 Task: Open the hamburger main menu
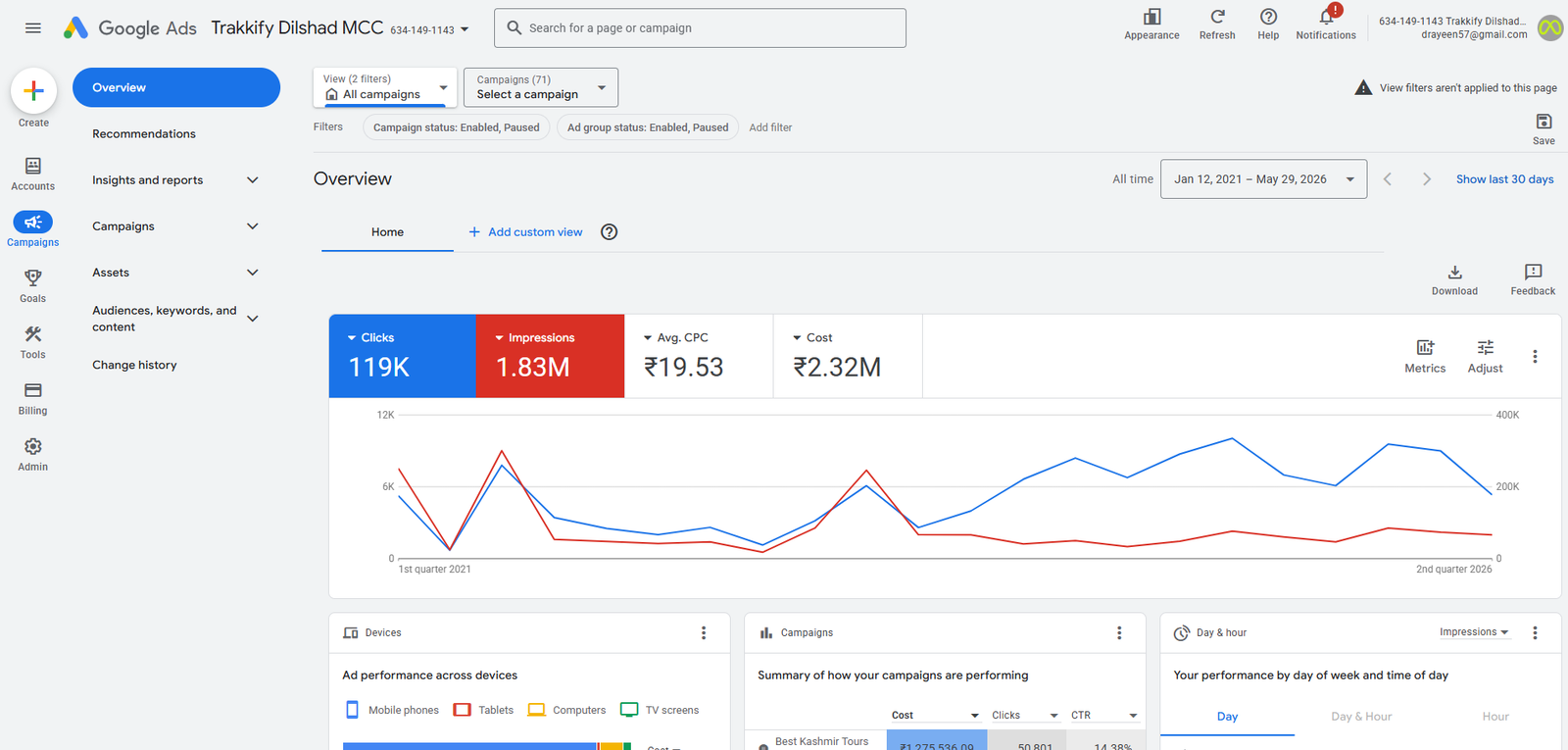33,28
